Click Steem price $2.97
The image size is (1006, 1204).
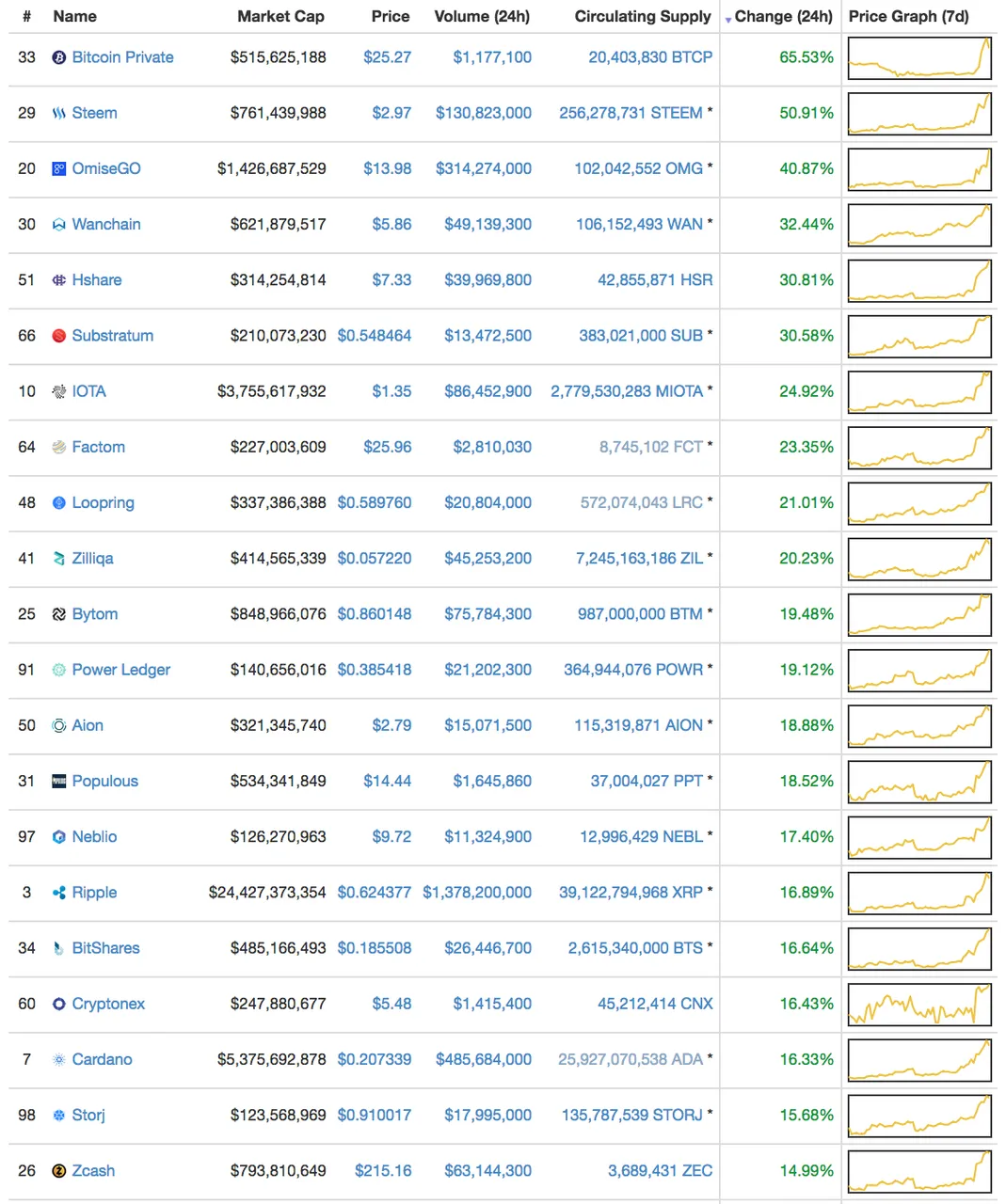(x=391, y=113)
